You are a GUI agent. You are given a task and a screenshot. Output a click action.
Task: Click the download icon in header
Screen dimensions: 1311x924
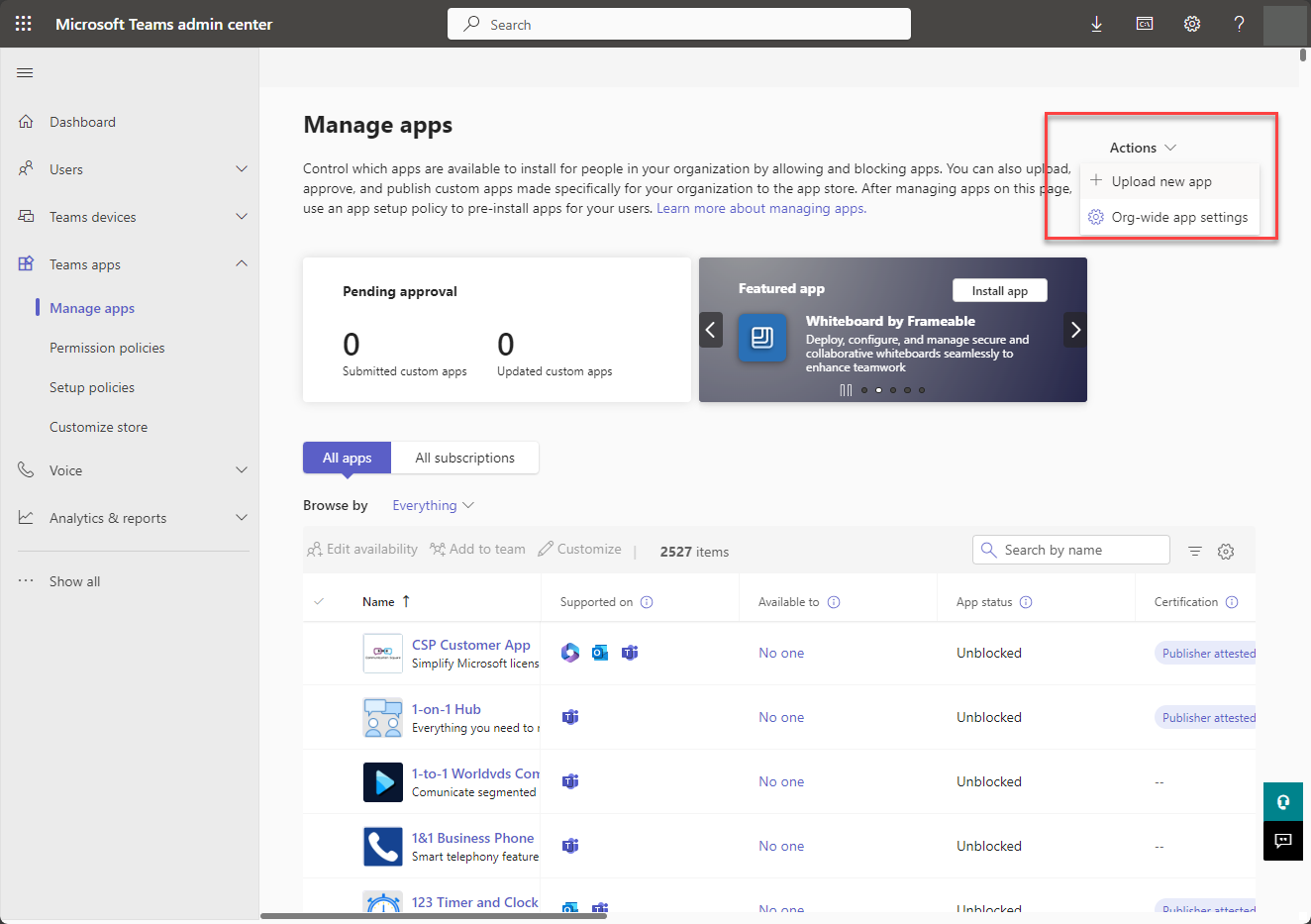(1097, 24)
